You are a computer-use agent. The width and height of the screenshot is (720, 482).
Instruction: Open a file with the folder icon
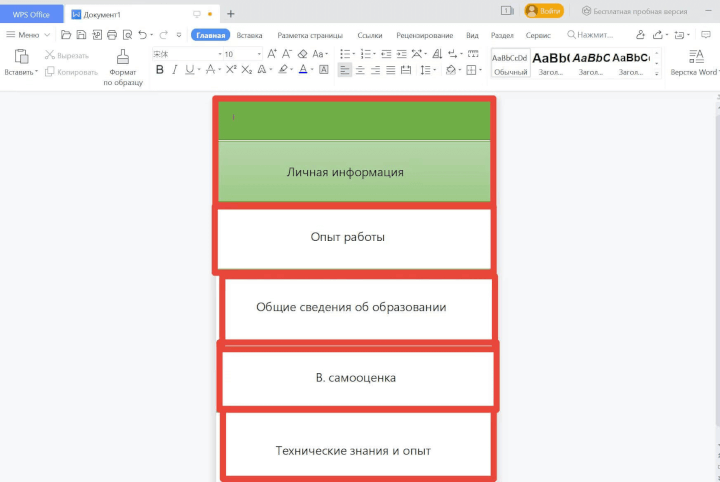pyautogui.click(x=66, y=35)
